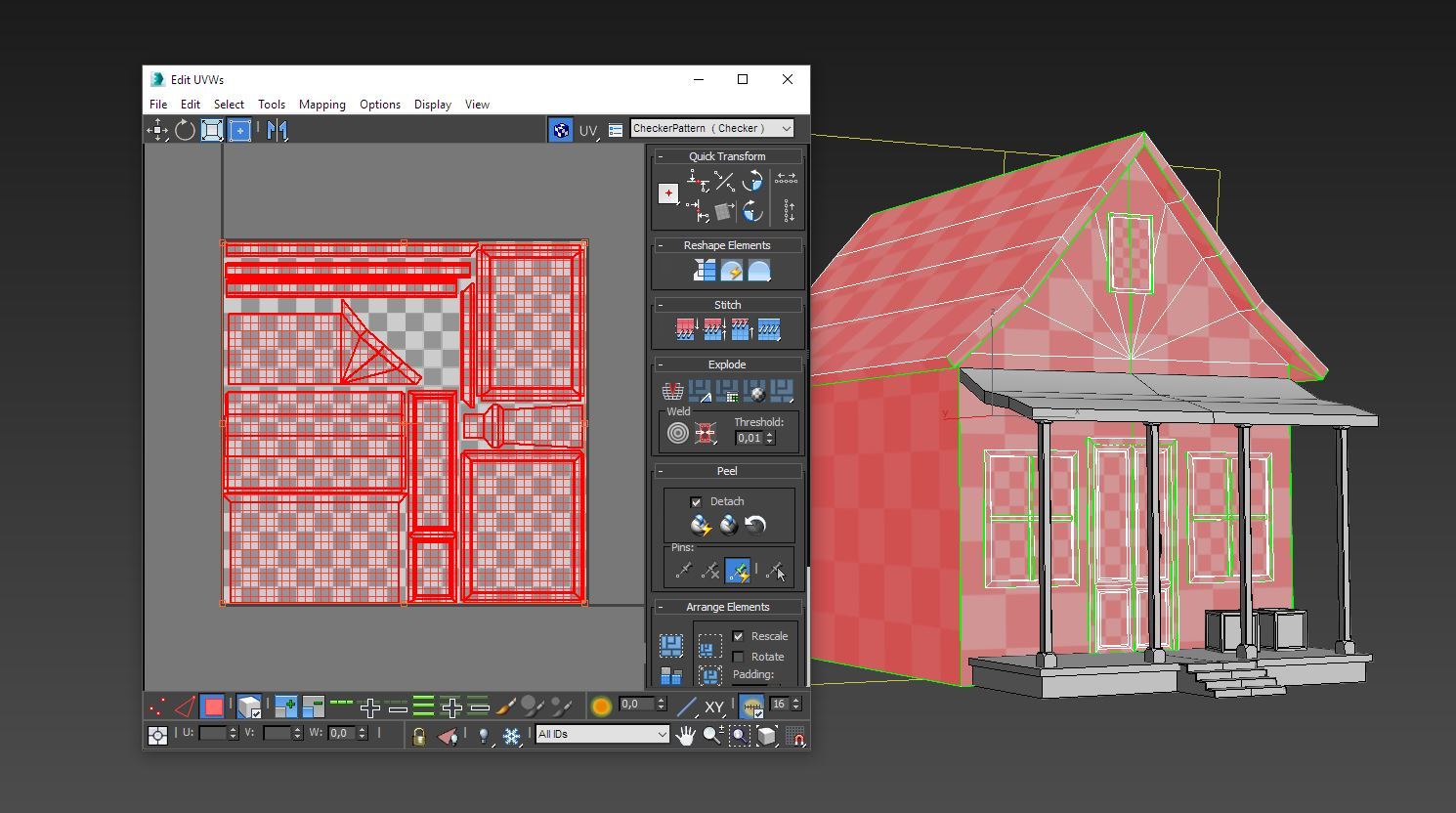Toggle the Peel Mode icon

[x=728, y=526]
